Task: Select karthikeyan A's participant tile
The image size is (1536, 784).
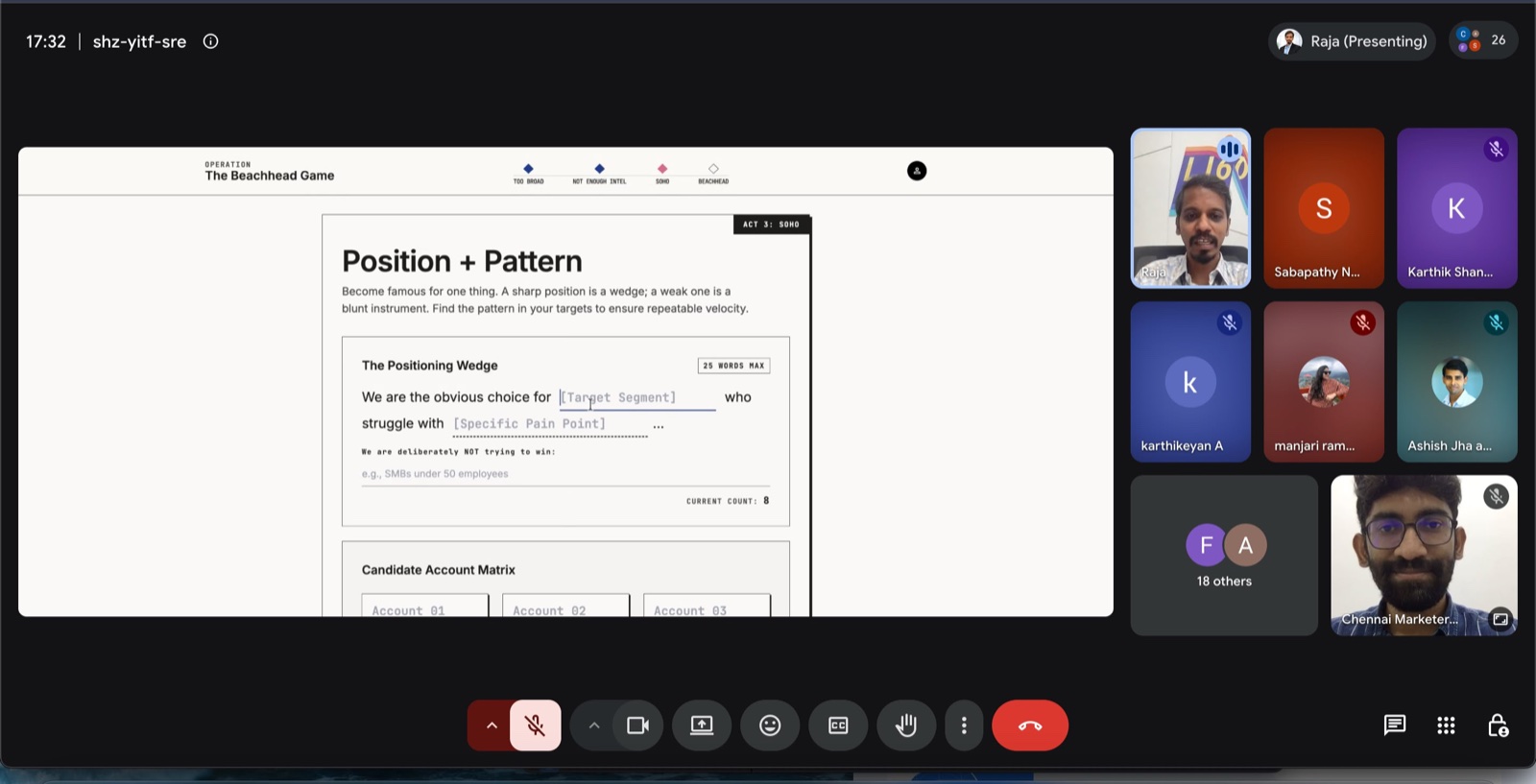Action: (1190, 382)
